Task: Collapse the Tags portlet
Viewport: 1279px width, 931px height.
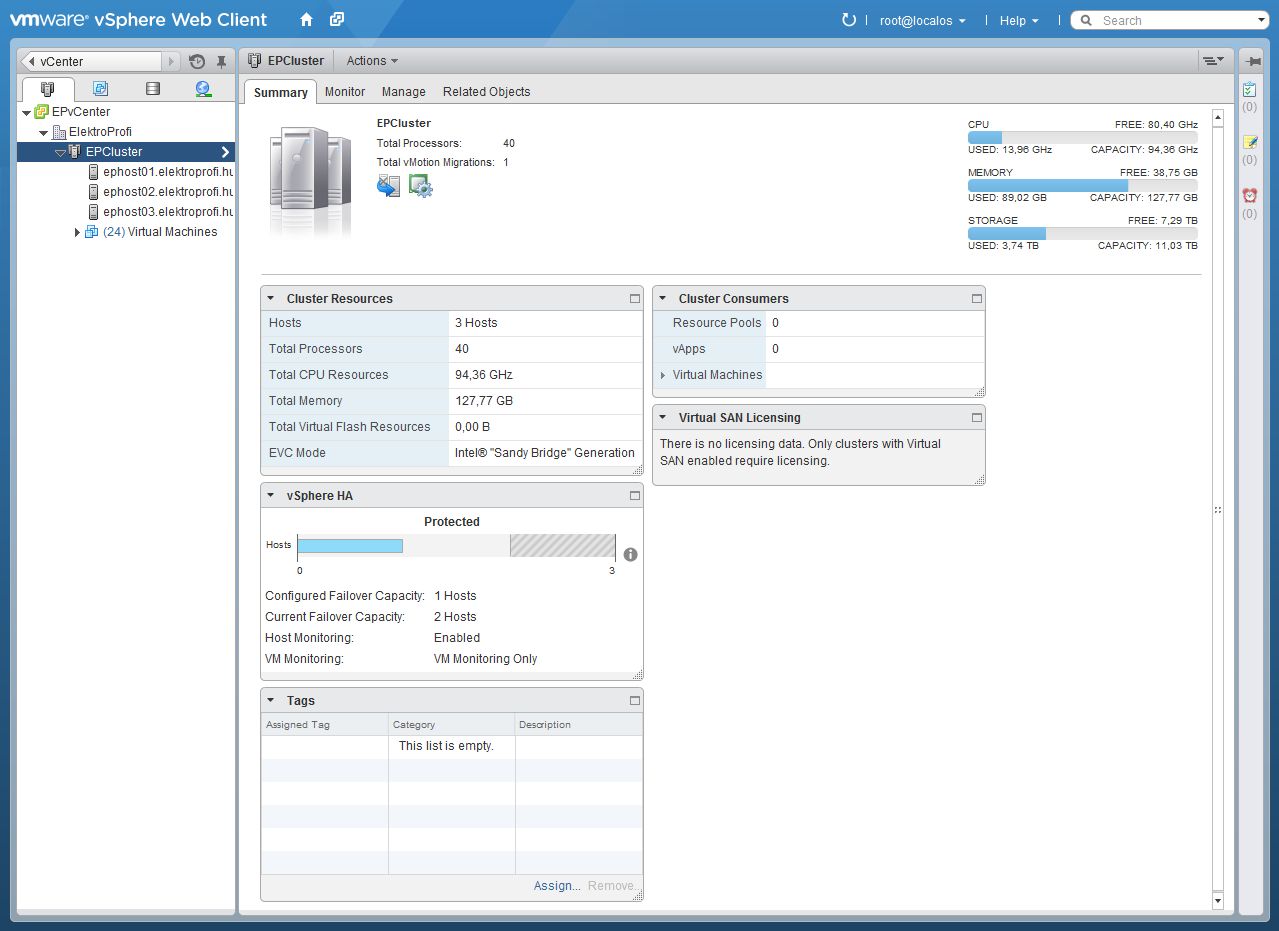Action: pyautogui.click(x=270, y=700)
